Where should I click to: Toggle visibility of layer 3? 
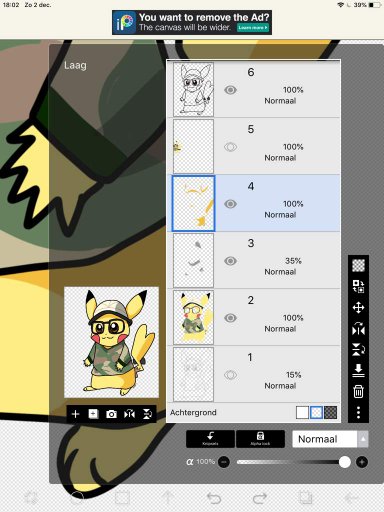tap(230, 261)
